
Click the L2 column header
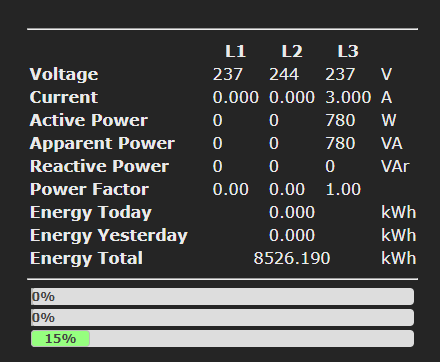point(292,51)
